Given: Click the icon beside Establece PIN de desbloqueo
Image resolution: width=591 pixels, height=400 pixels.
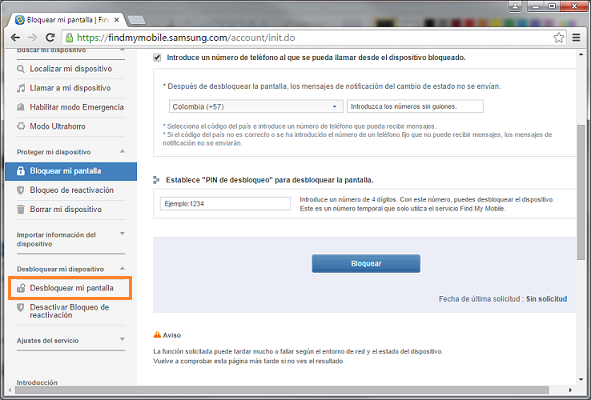Looking at the screenshot, I should 156,180.
